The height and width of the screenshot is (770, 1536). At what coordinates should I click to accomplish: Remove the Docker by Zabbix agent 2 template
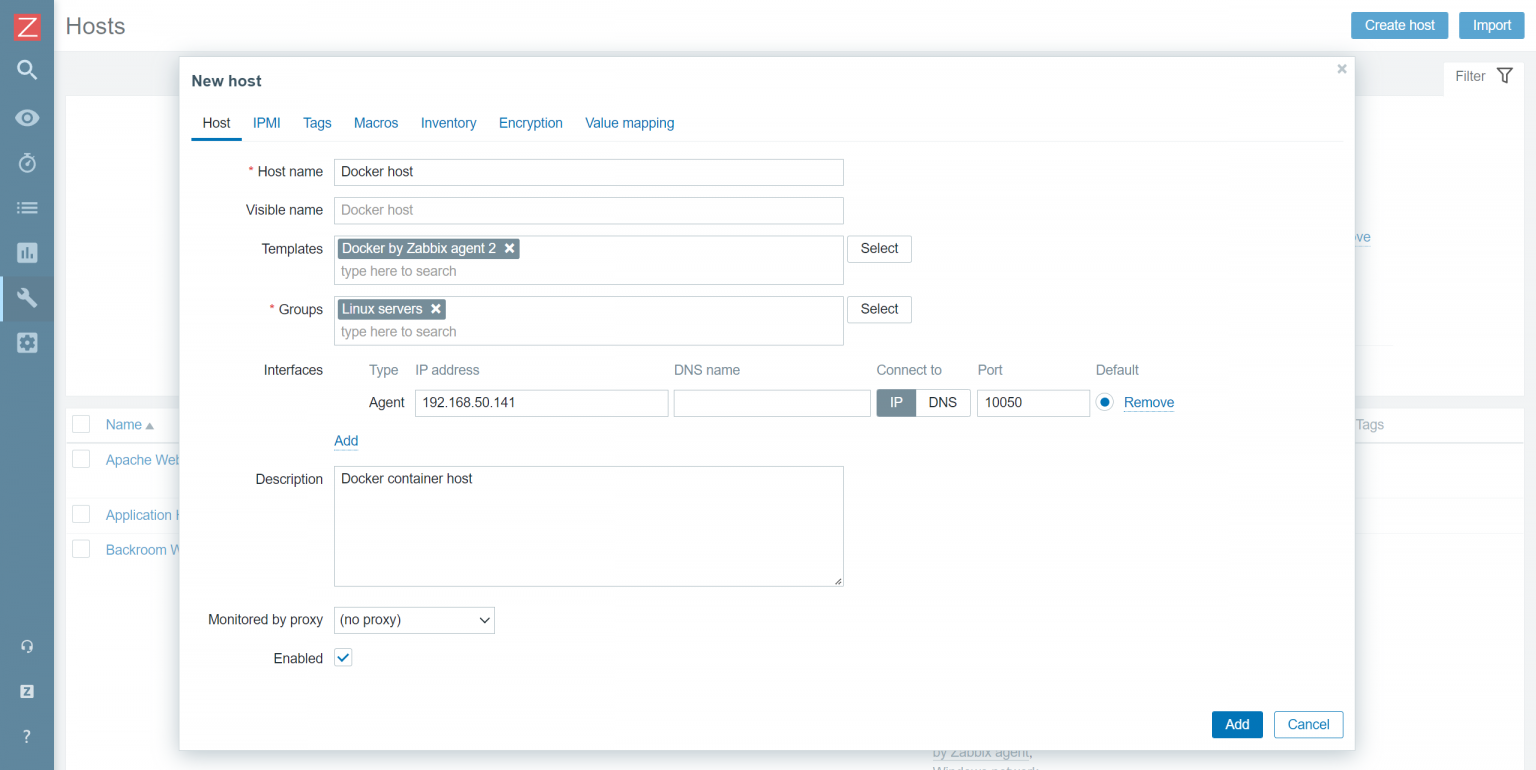510,248
